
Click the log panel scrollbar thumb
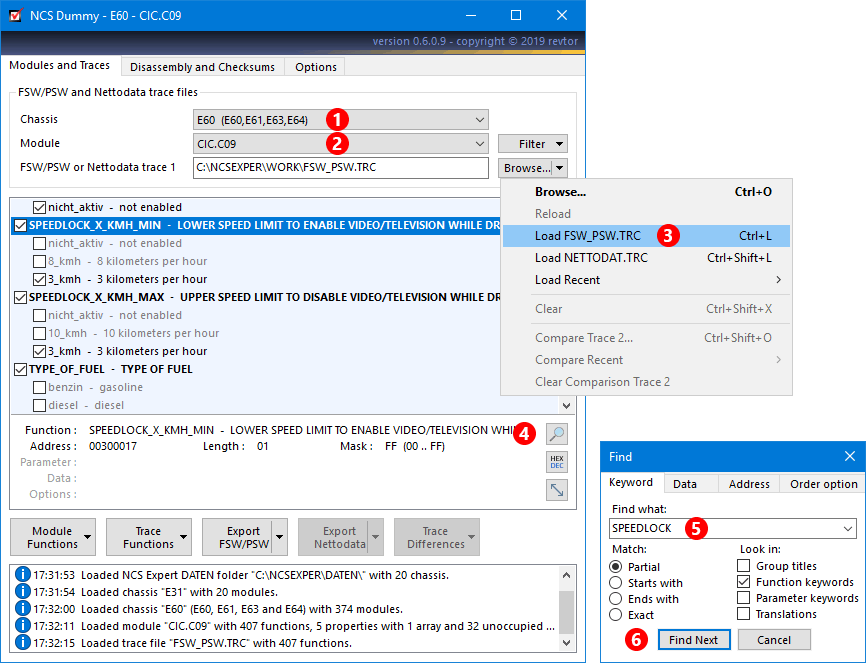(x=566, y=613)
